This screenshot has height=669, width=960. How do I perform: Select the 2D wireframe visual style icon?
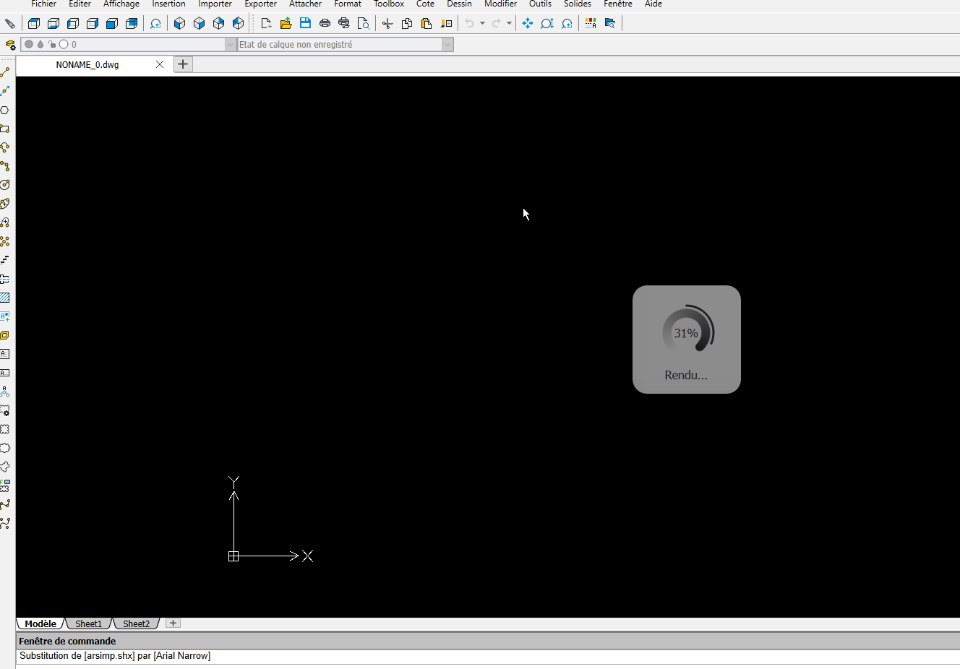tap(34, 24)
